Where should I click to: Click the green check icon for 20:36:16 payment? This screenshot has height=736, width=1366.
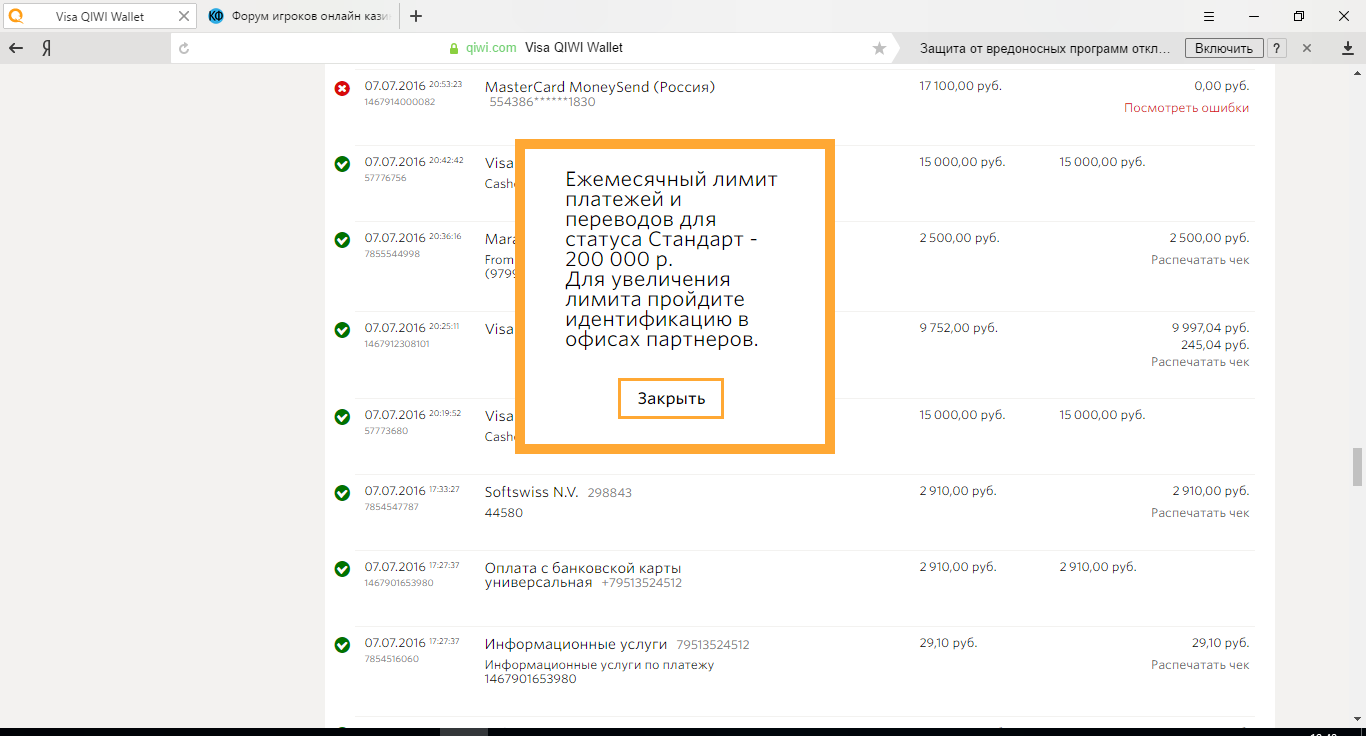pyautogui.click(x=342, y=240)
